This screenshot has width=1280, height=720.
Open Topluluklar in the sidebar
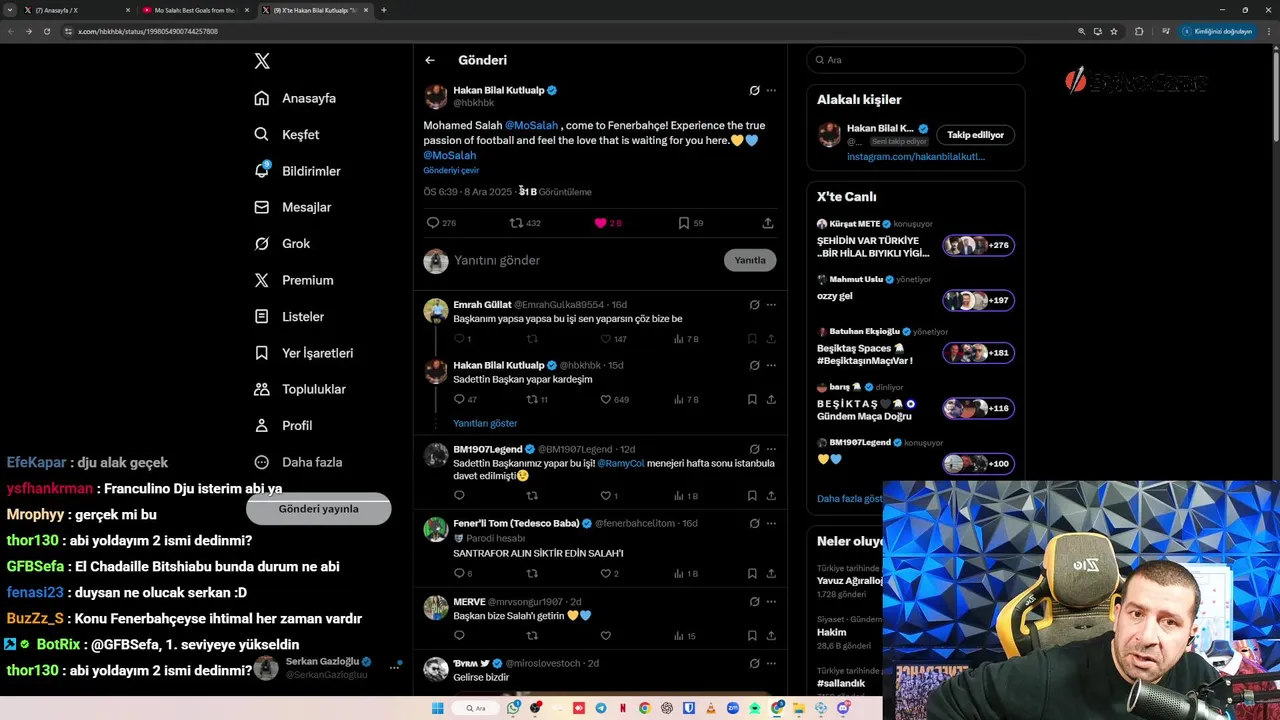coord(300,389)
